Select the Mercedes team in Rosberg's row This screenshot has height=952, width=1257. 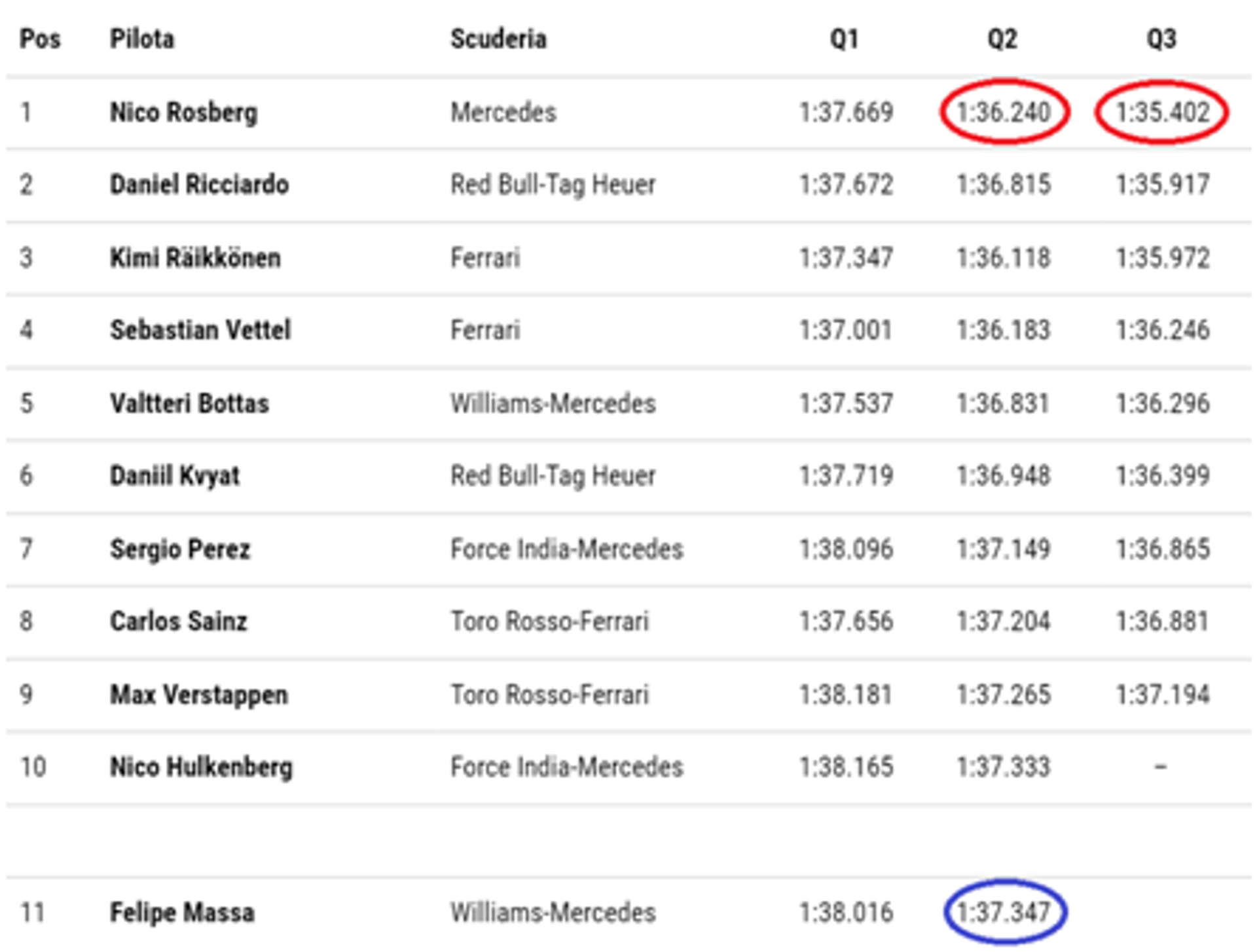pos(503,113)
